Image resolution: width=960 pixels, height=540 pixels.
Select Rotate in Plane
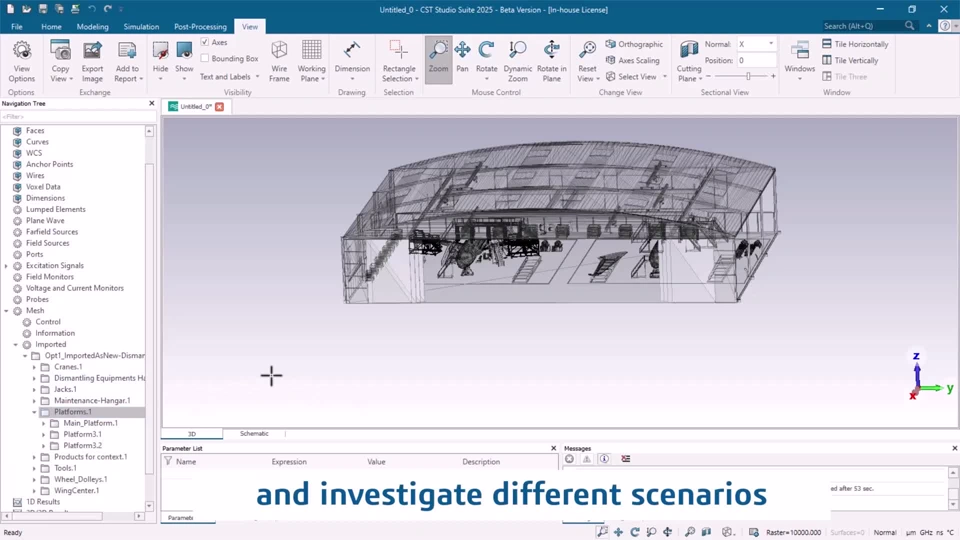click(552, 61)
